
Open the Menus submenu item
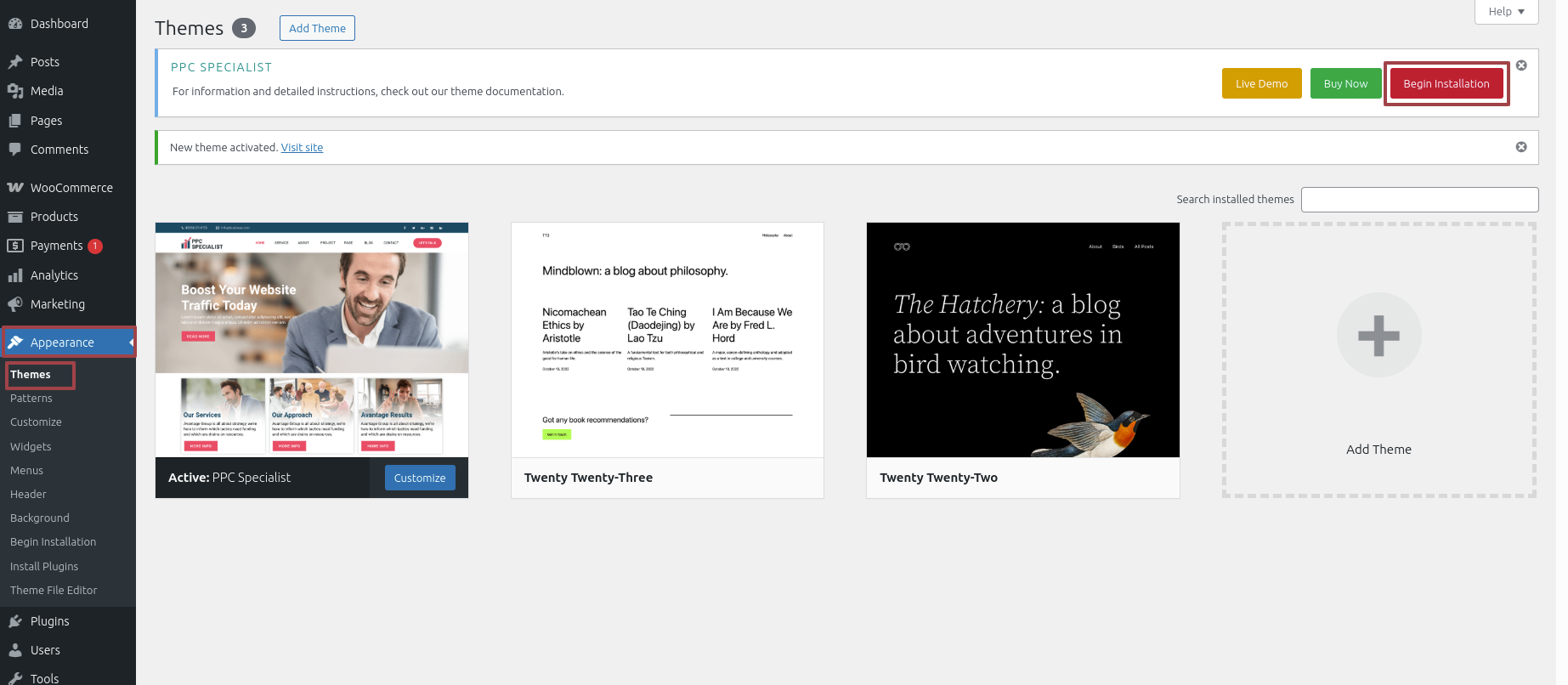point(26,471)
